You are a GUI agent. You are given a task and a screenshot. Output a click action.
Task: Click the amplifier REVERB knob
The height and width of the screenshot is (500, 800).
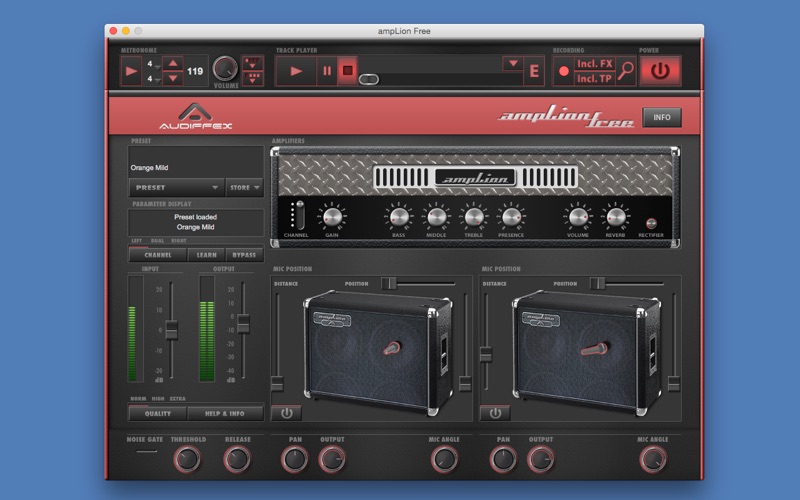615,216
